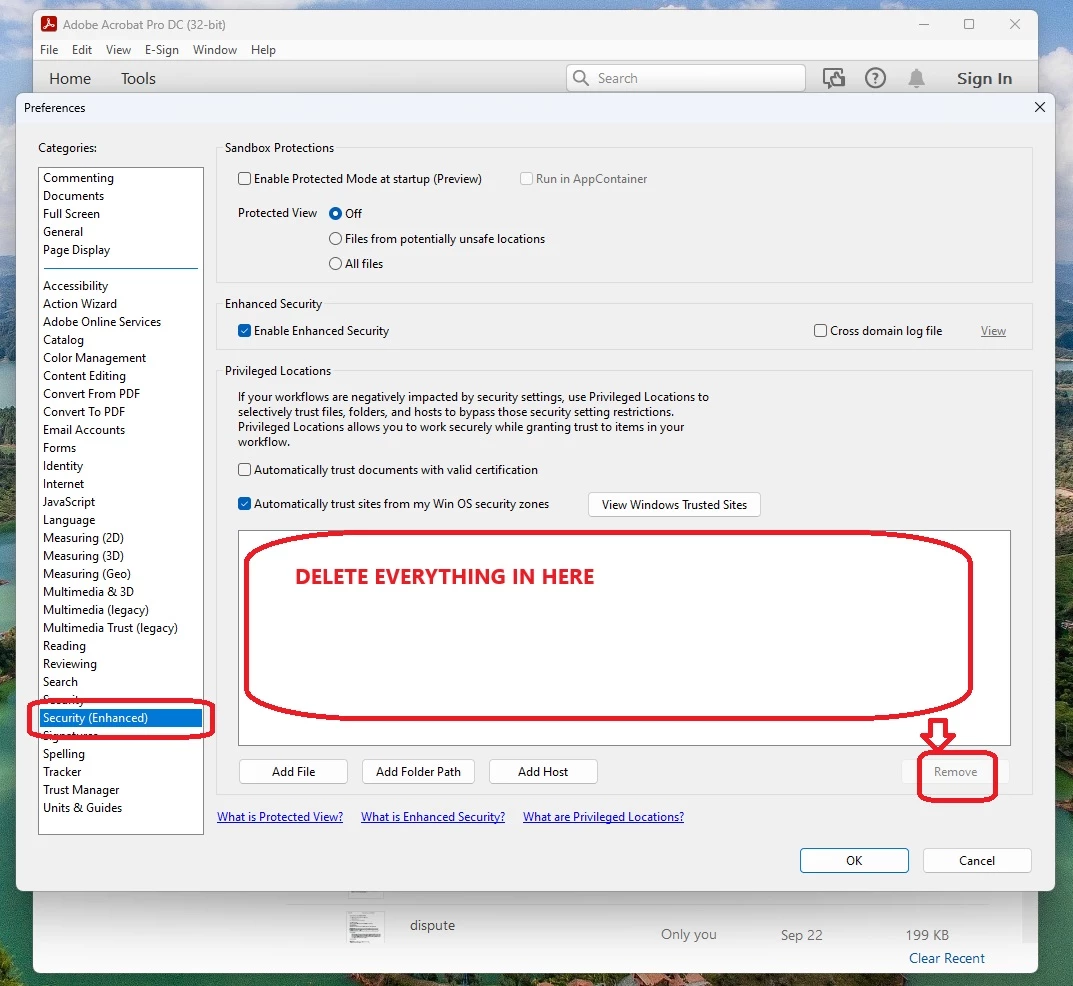The width and height of the screenshot is (1073, 986).
Task: Check Automatically trust documents with valid certification
Action: coord(244,469)
